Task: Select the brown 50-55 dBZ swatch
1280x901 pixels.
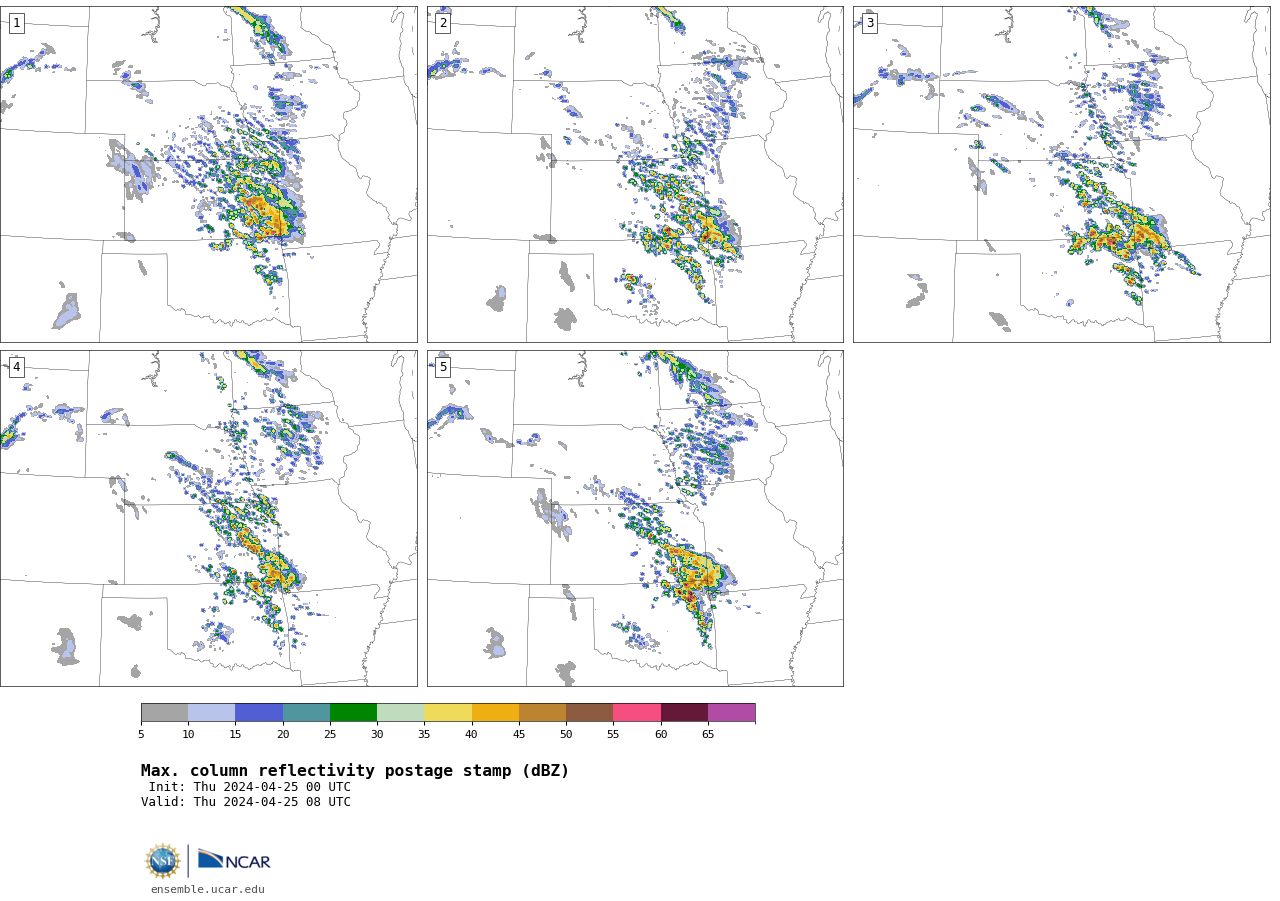Action: click(x=589, y=713)
